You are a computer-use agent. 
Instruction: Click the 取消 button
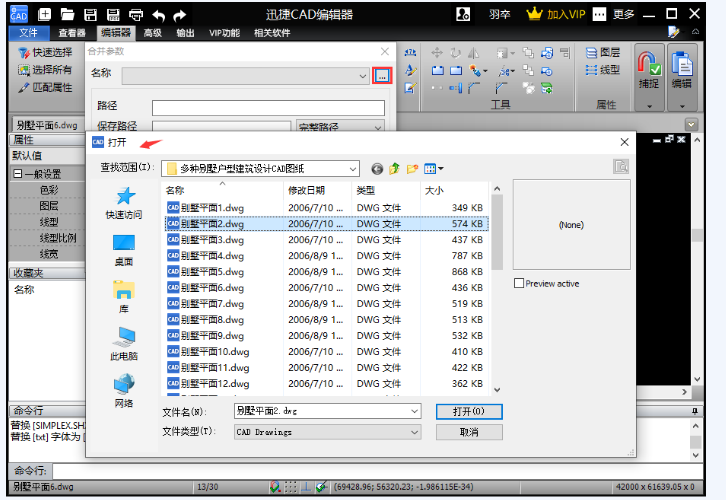point(469,432)
